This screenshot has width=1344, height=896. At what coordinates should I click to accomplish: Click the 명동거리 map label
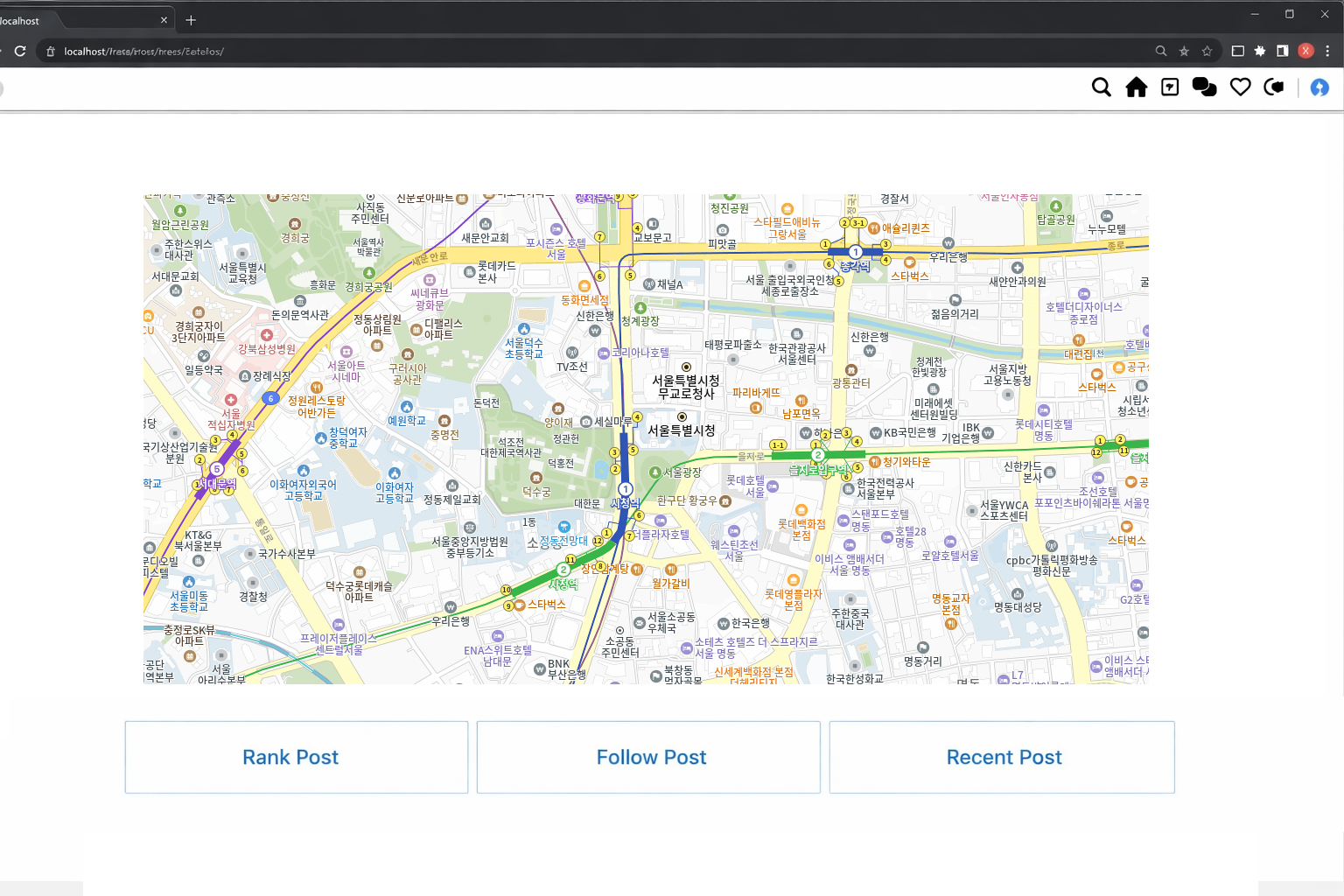tap(923, 661)
